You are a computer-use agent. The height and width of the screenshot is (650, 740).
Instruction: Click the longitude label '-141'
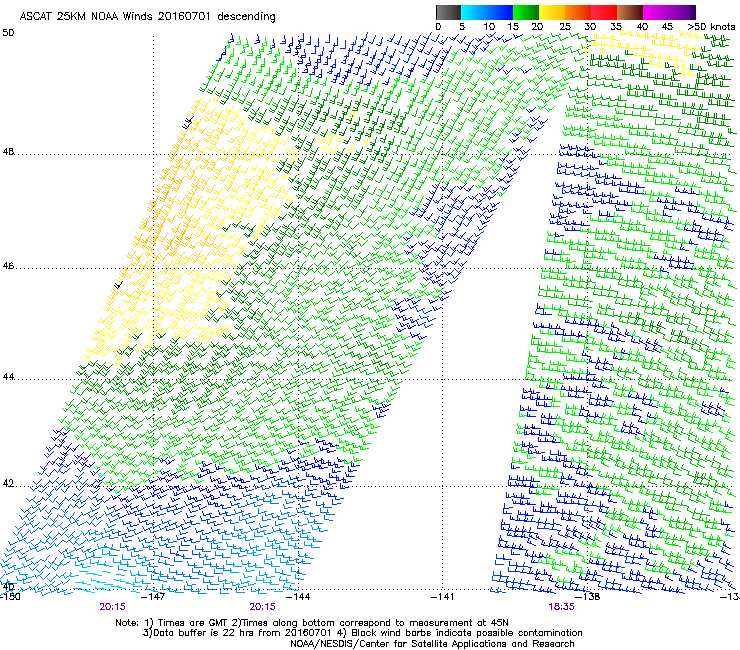coord(443,597)
